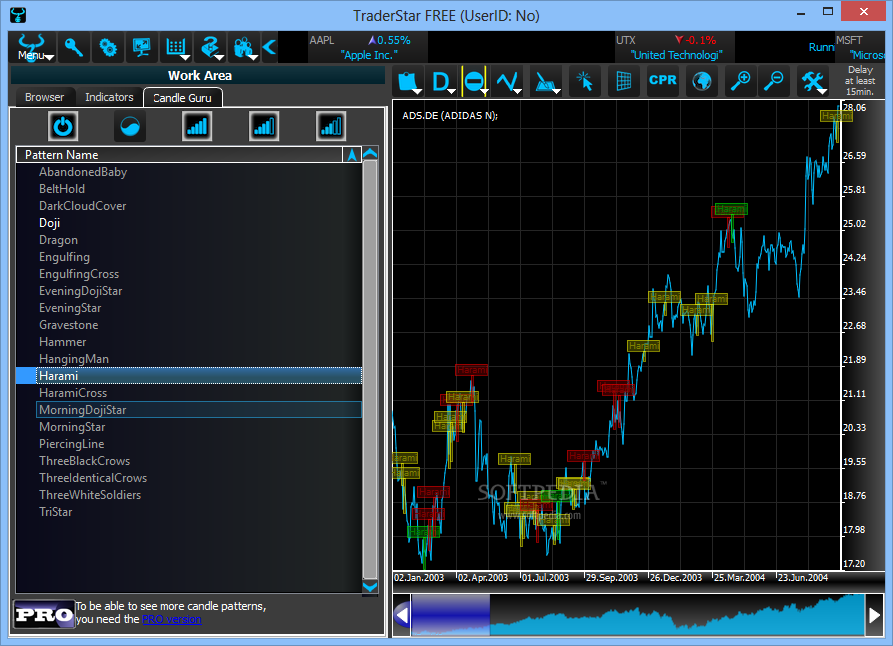This screenshot has height=646, width=893.
Task: Sort by Pattern Name column header
Action: point(179,155)
